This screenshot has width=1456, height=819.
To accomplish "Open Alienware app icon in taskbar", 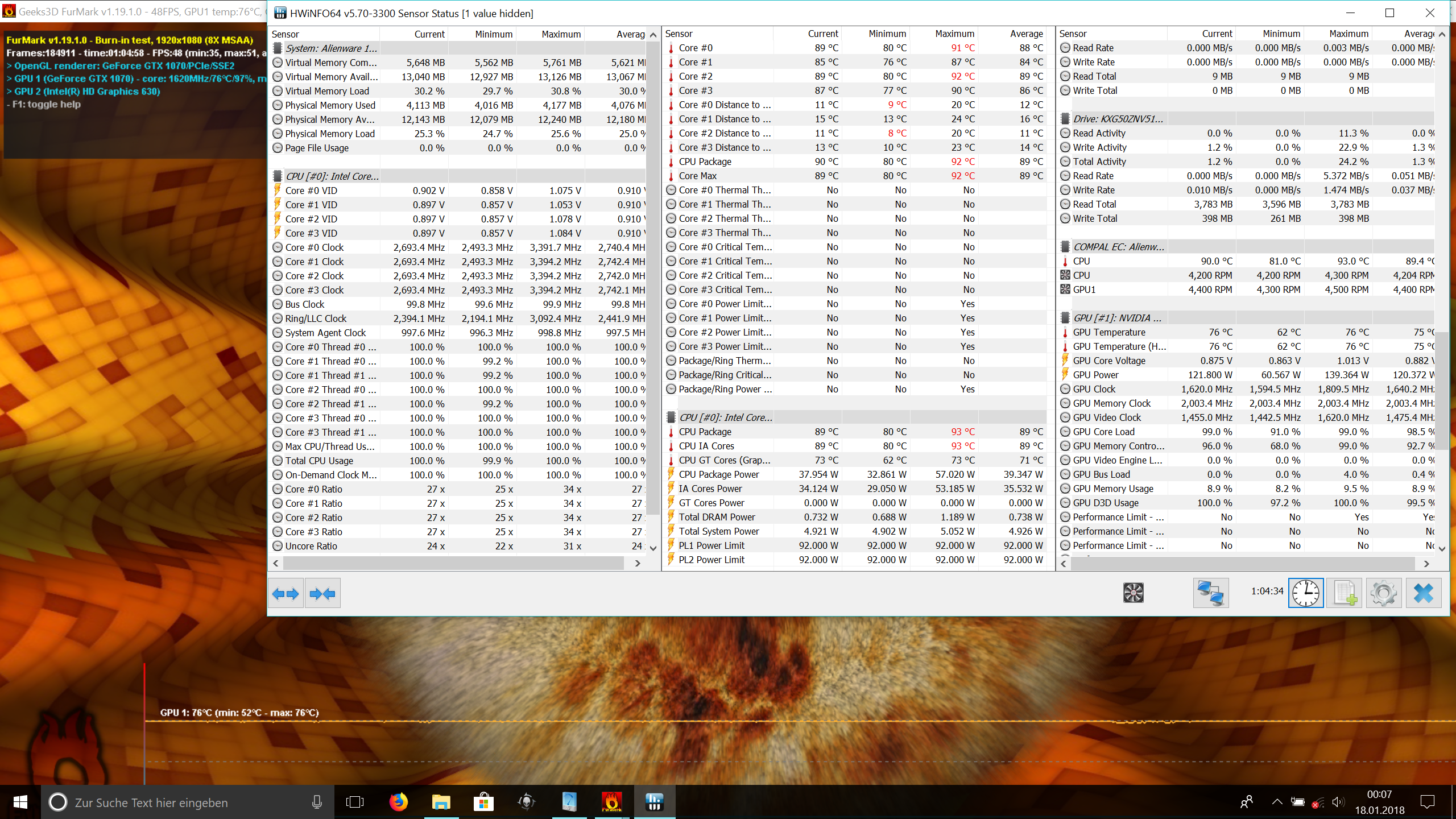I will [x=526, y=802].
